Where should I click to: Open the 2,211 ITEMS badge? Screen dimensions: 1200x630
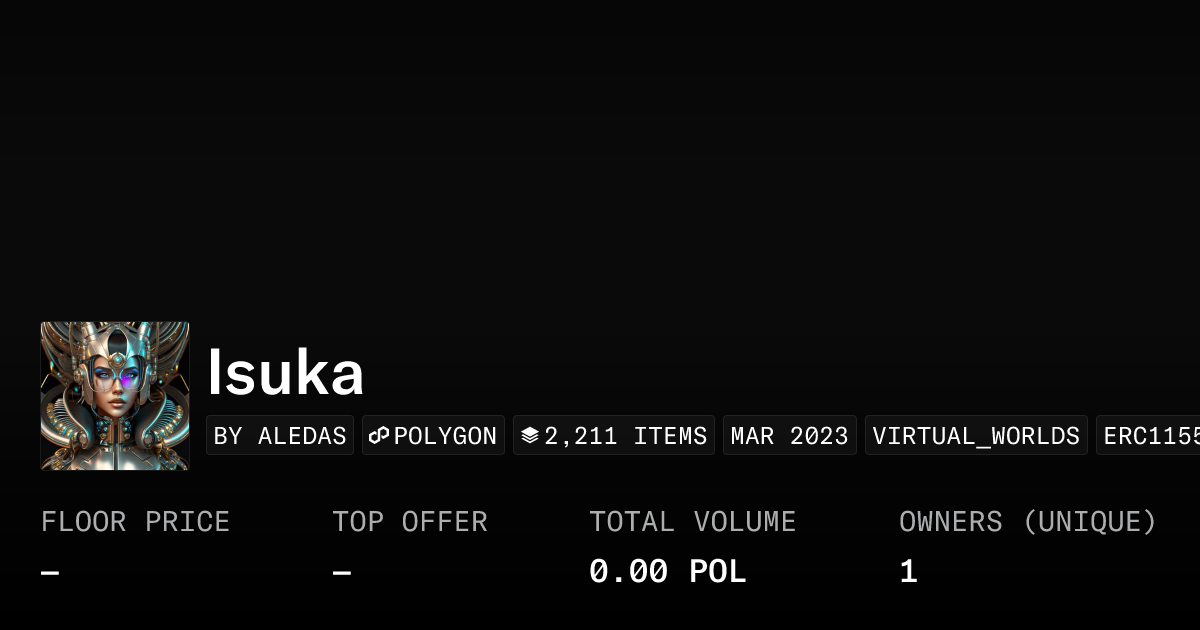614,435
